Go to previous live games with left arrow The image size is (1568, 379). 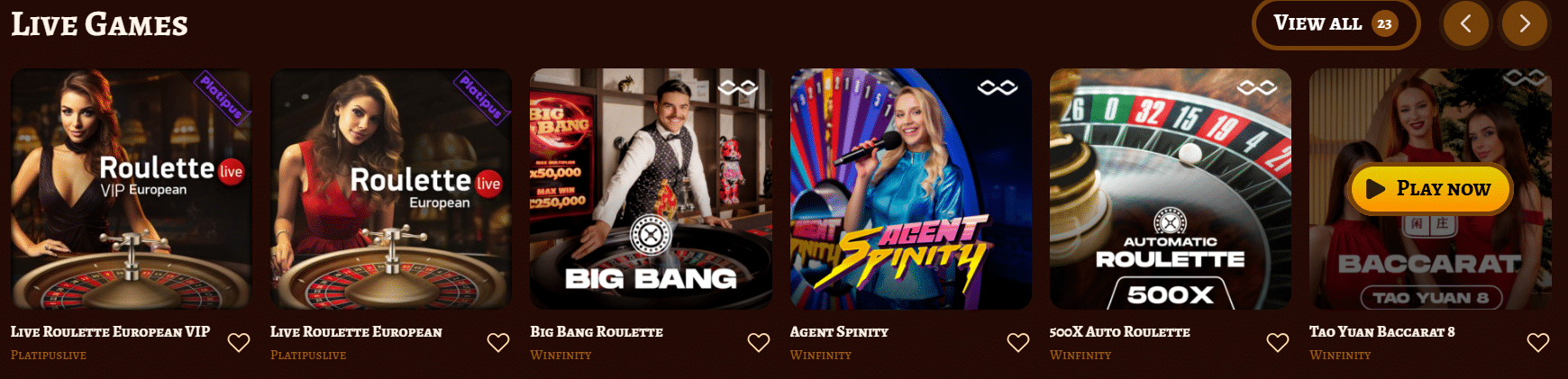click(x=1466, y=23)
